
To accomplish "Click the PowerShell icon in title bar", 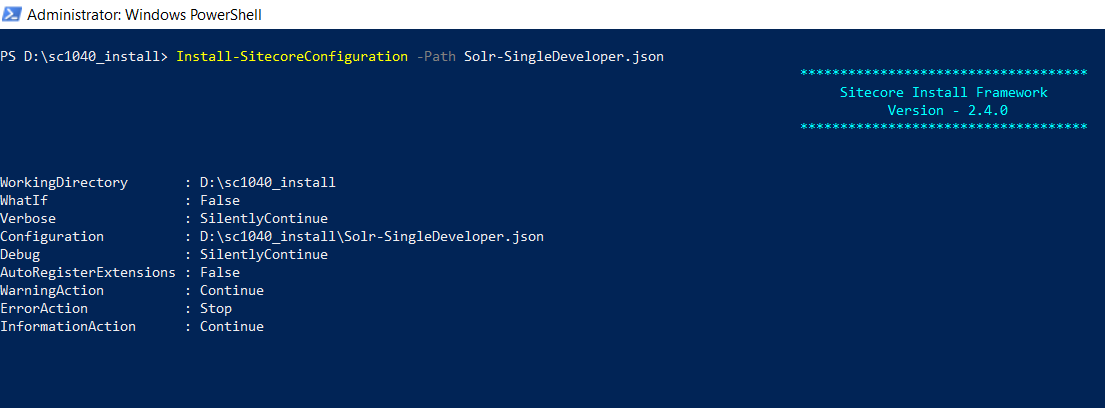I will click(14, 15).
